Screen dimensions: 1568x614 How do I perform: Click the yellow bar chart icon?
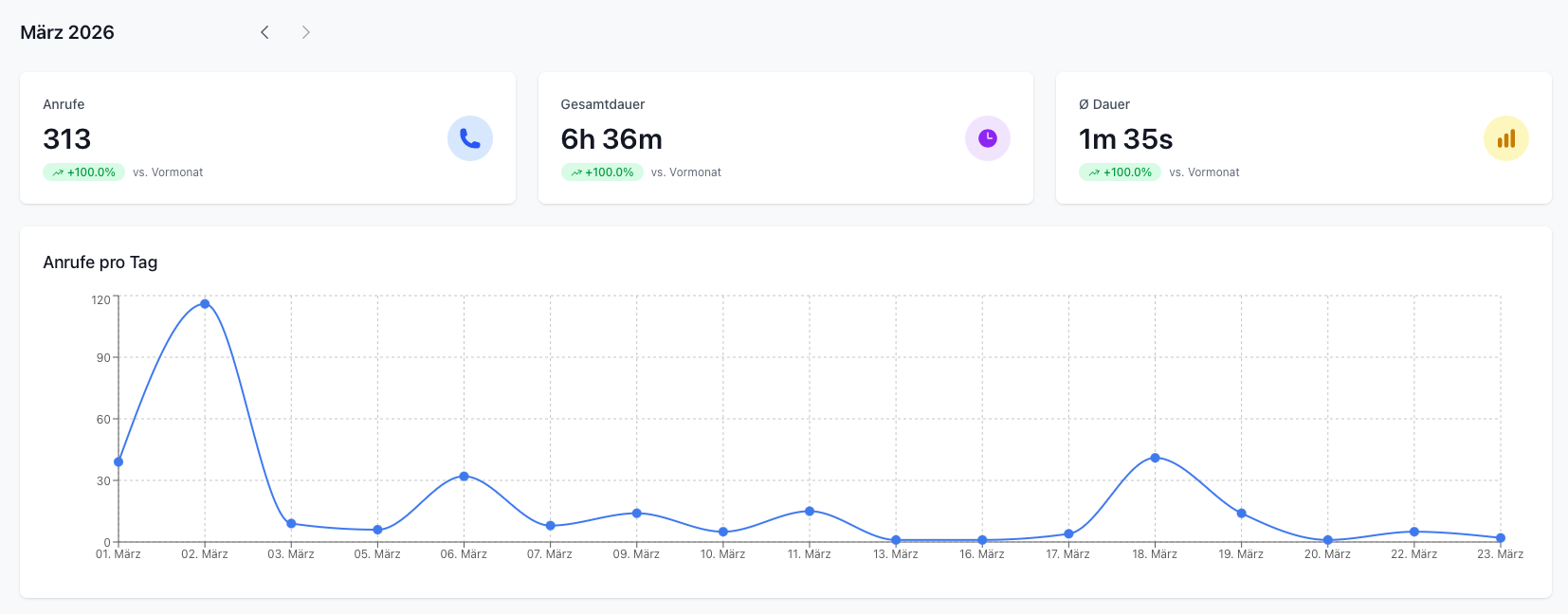(x=1505, y=138)
